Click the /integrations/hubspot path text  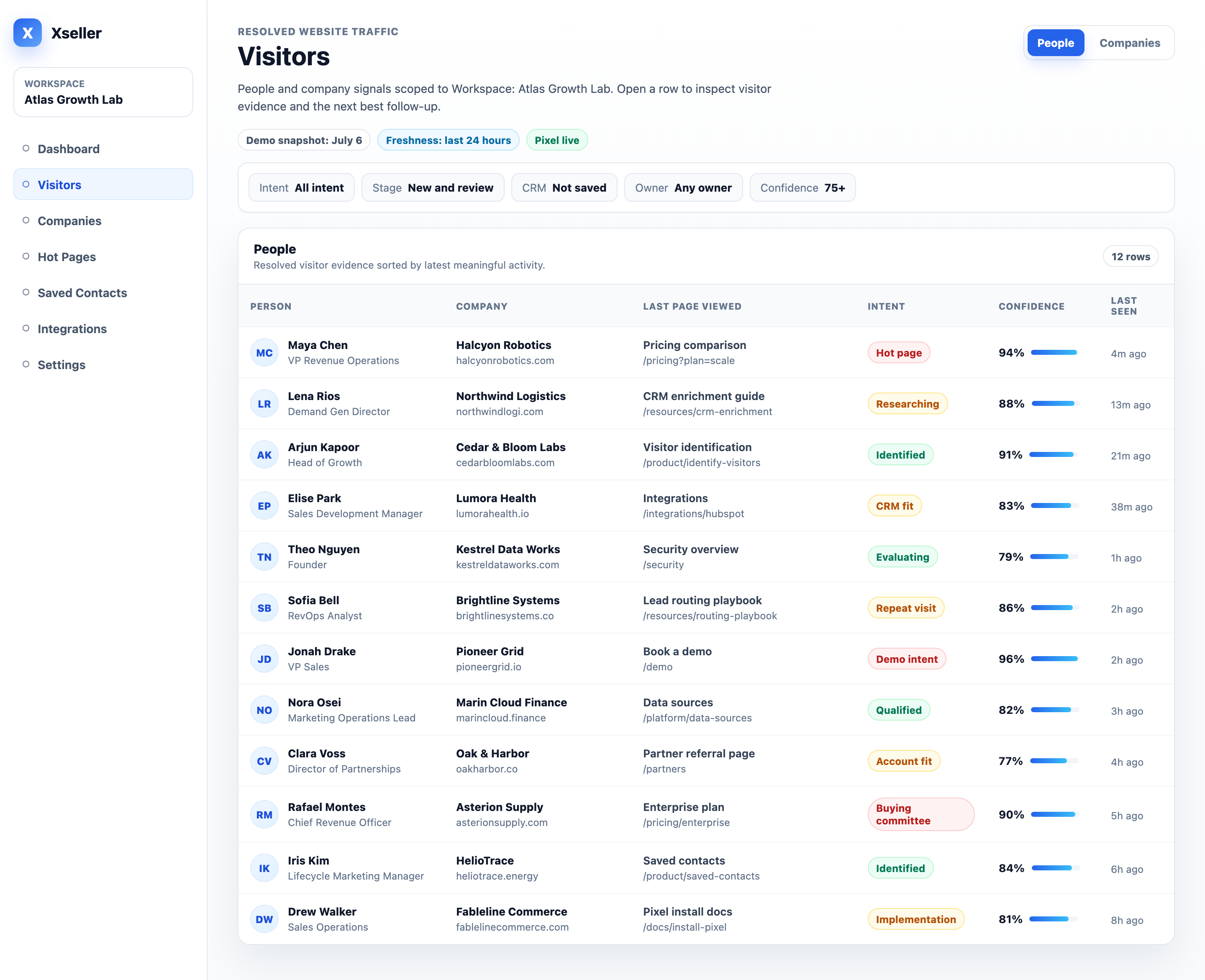(693, 514)
